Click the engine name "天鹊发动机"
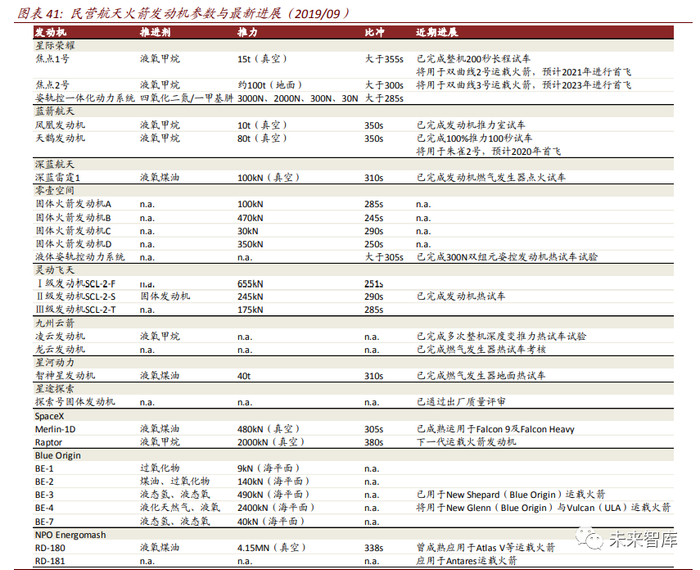 (60, 138)
